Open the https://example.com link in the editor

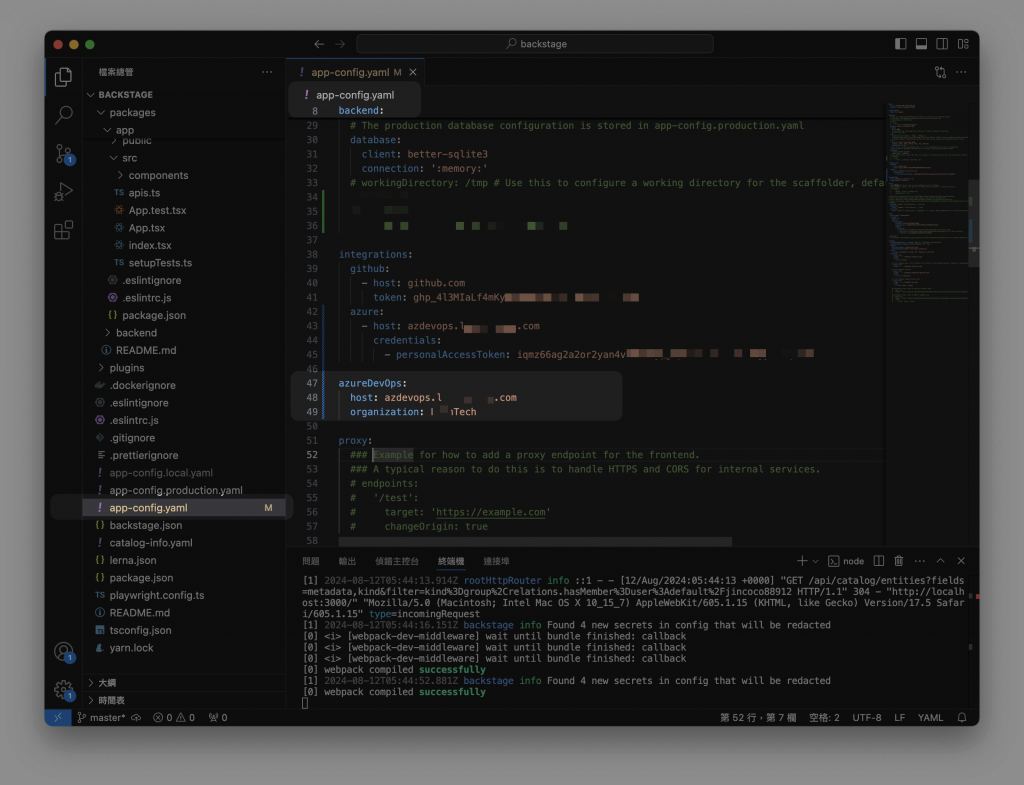point(490,512)
